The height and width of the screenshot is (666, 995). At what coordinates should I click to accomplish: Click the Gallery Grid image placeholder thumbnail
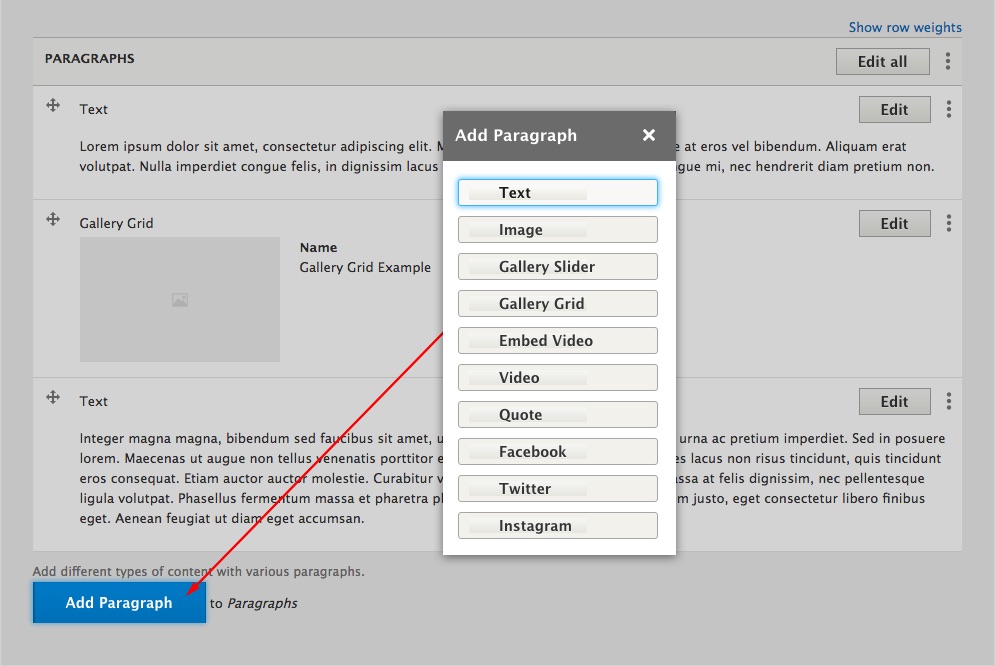point(180,299)
